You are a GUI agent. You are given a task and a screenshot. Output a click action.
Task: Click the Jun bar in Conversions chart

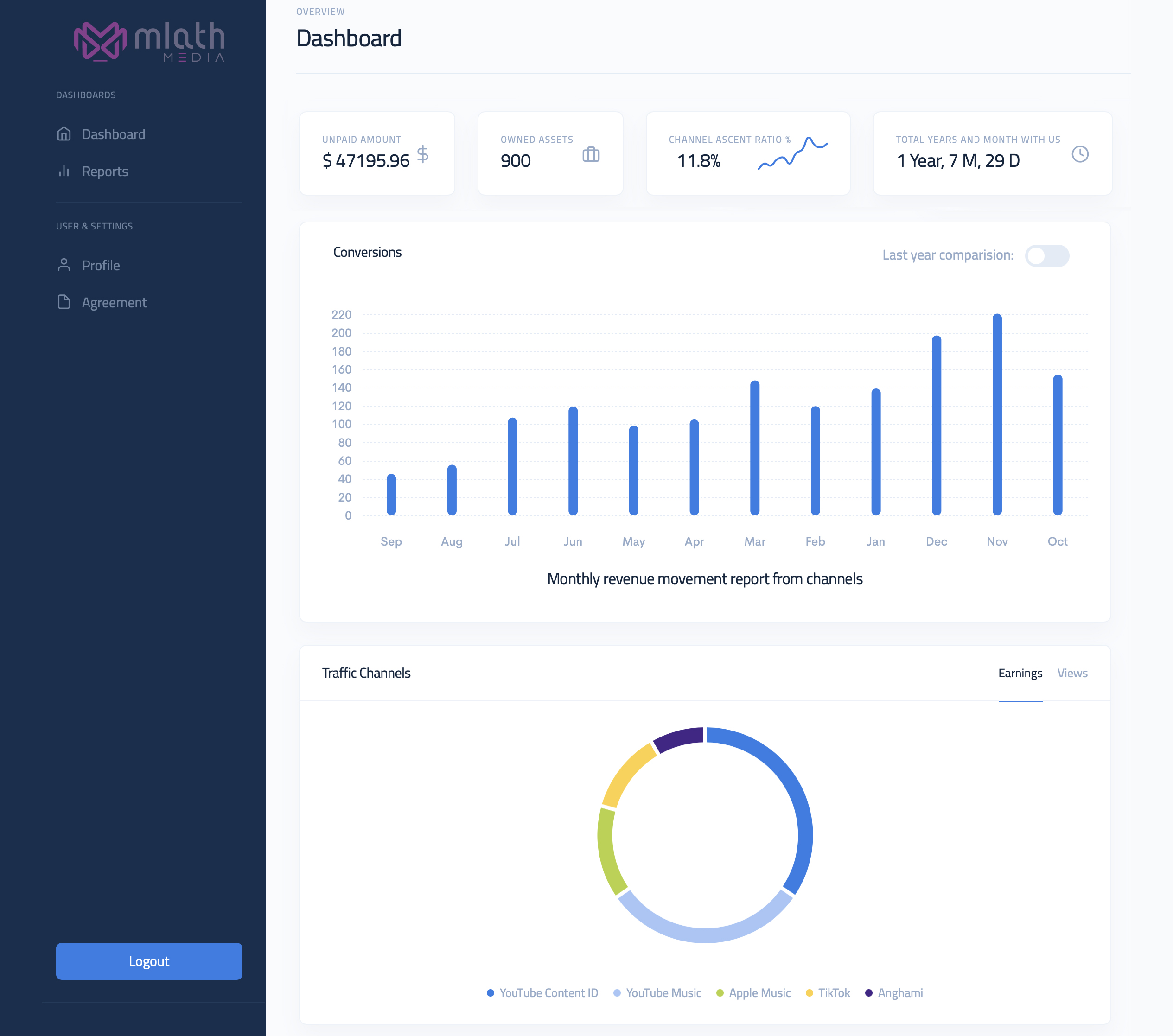573,461
